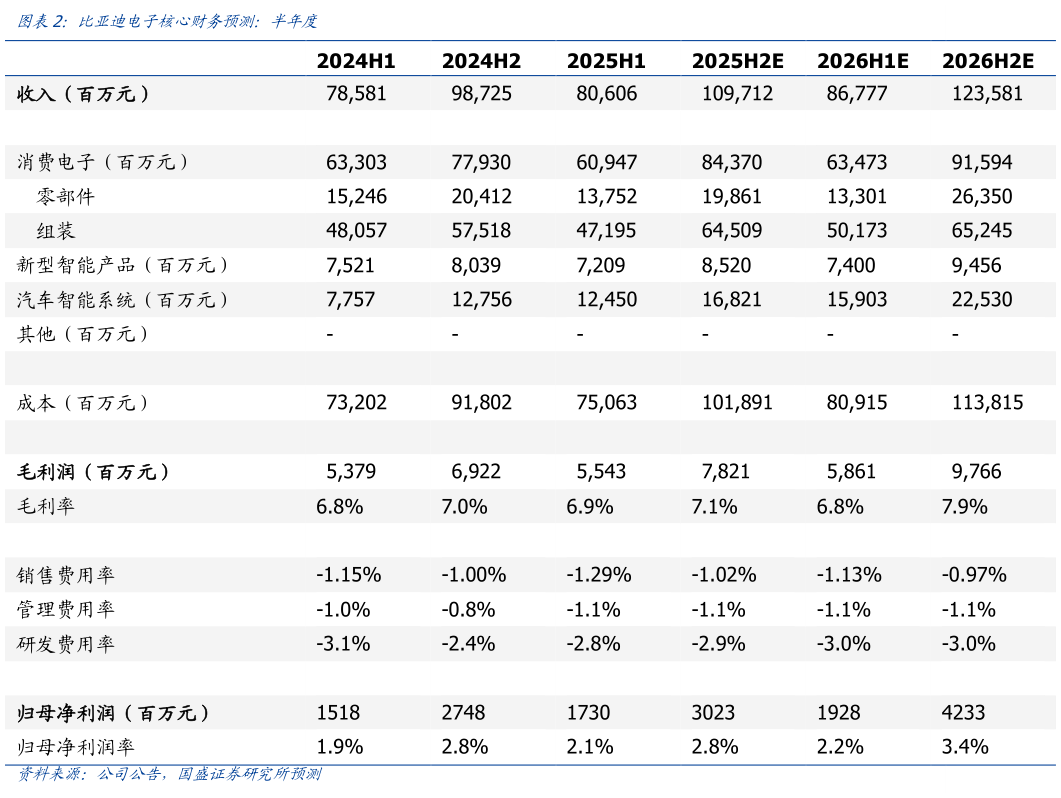Click the 2026H2E column header

point(987,61)
